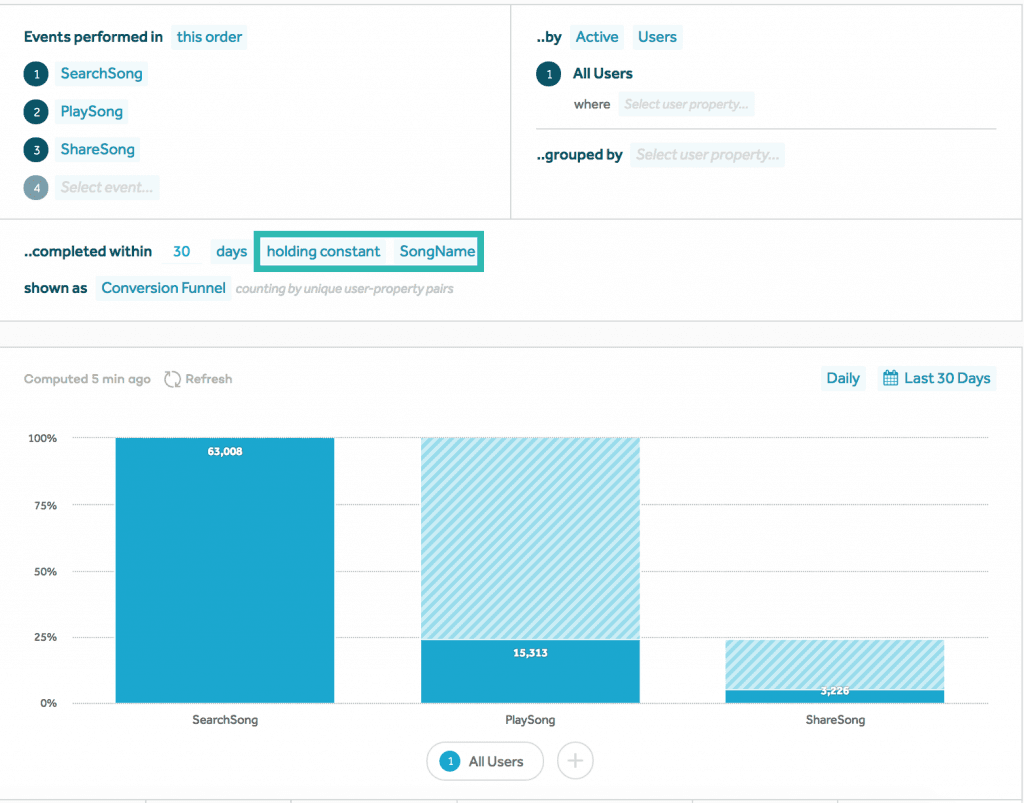Screen dimensions: 1024x803
Task: Click the numbered circle next to All Users
Action: pos(549,73)
